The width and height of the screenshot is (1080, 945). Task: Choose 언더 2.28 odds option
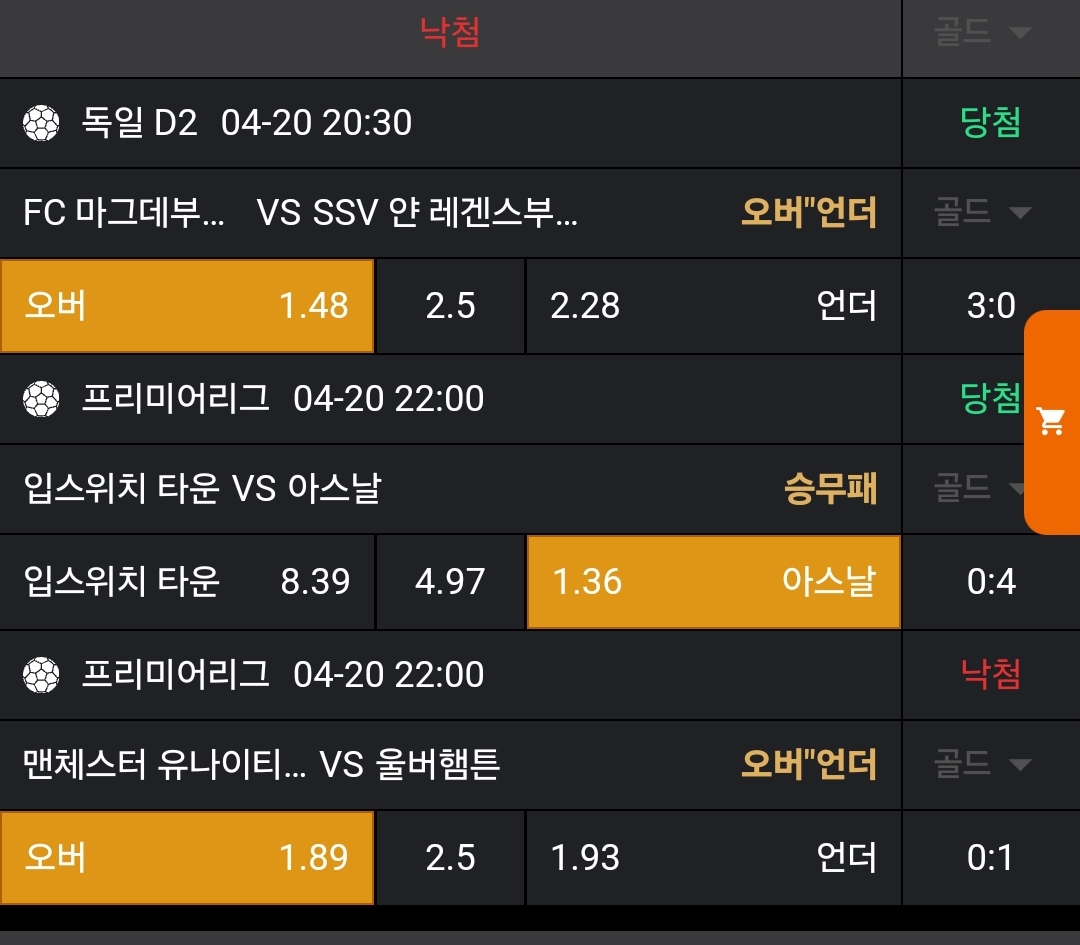[x=713, y=306]
